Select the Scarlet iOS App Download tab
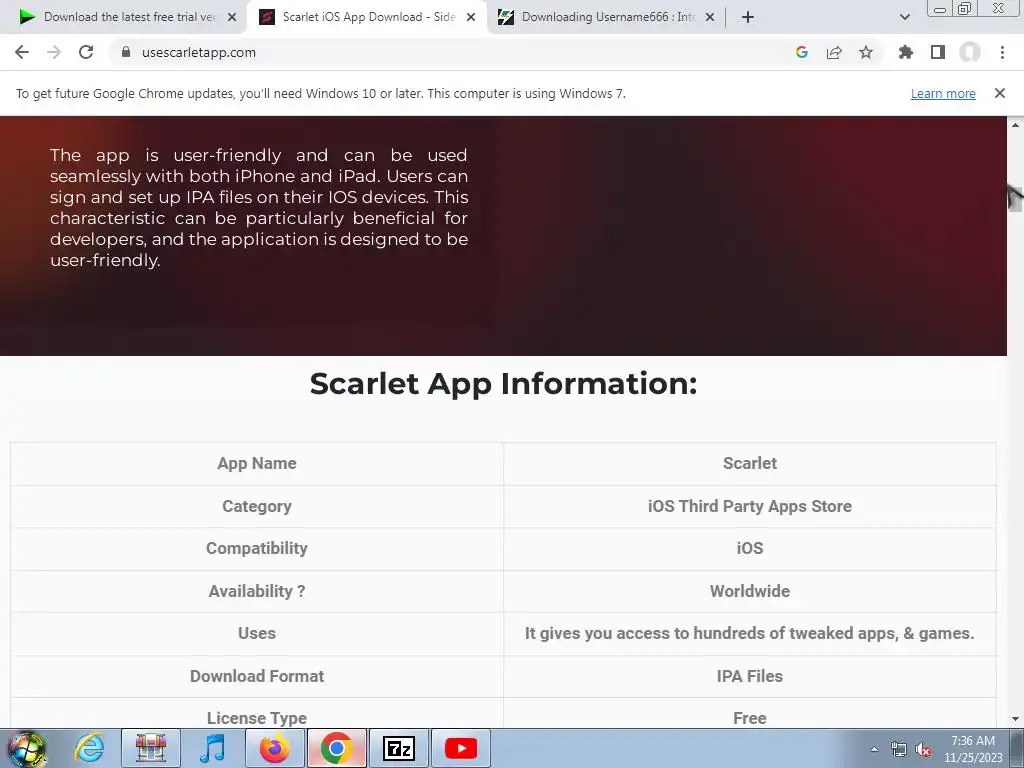1024x768 pixels. pos(366,17)
